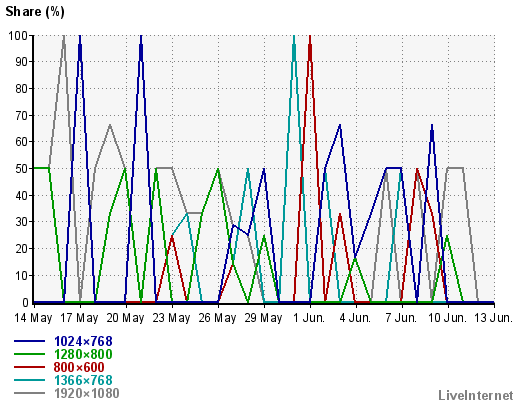The image size is (520, 405).
Task: Click the 1024×768 legend label
Action: (83, 341)
